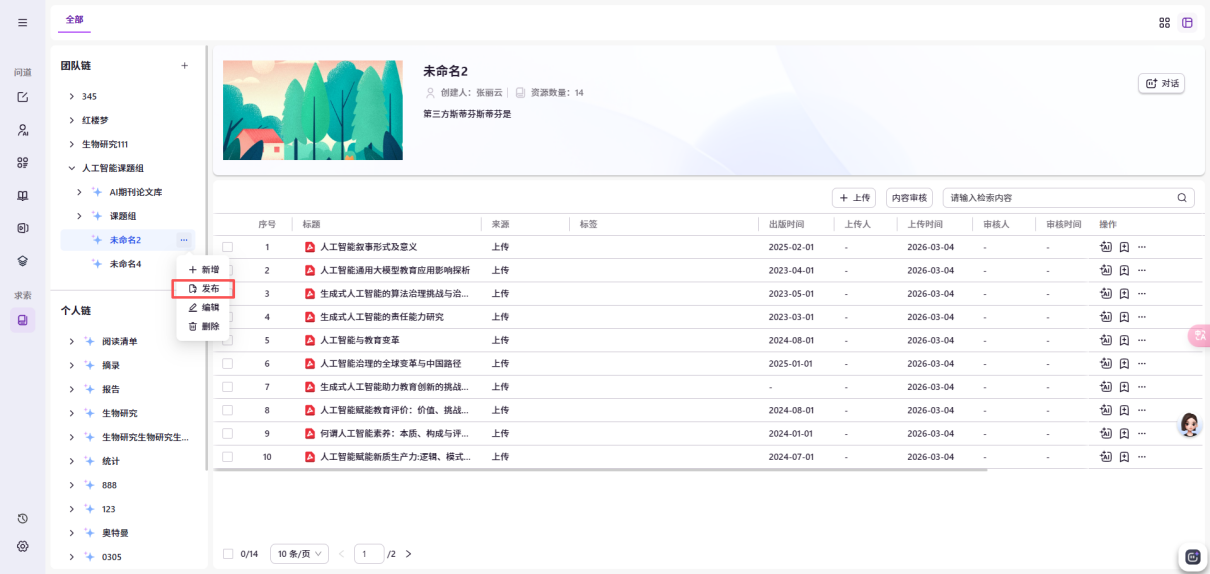
Task: Go to the next page arrow
Action: point(408,554)
